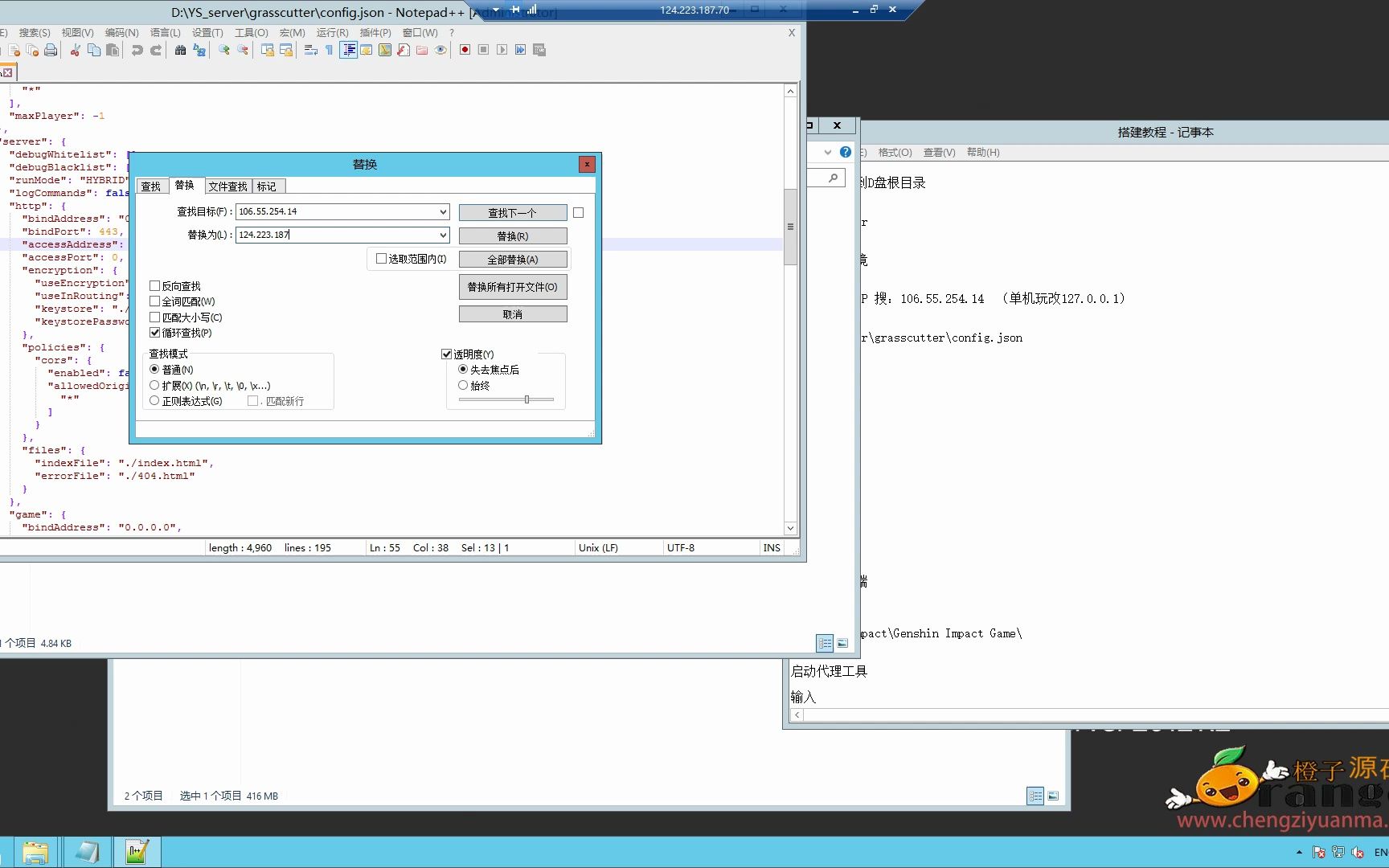
Task: Enable the 反向查找 checkbox
Action: 155,286
